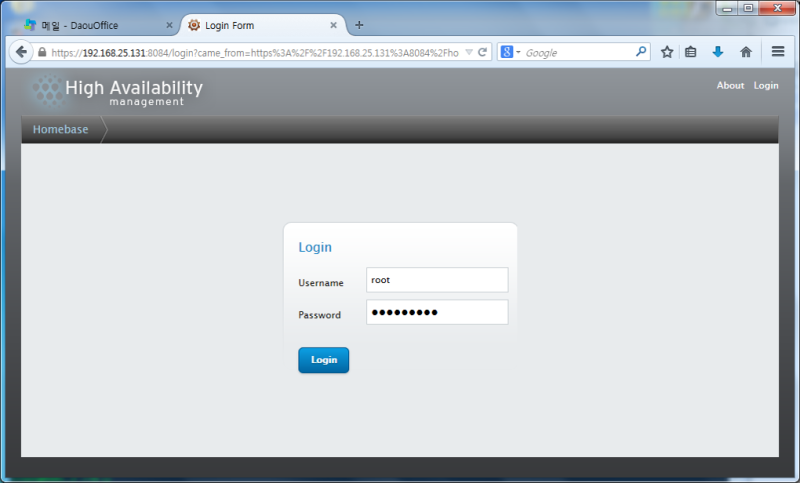Screen dimensions: 800x483
Task: Click the Password input field
Action: (437, 312)
